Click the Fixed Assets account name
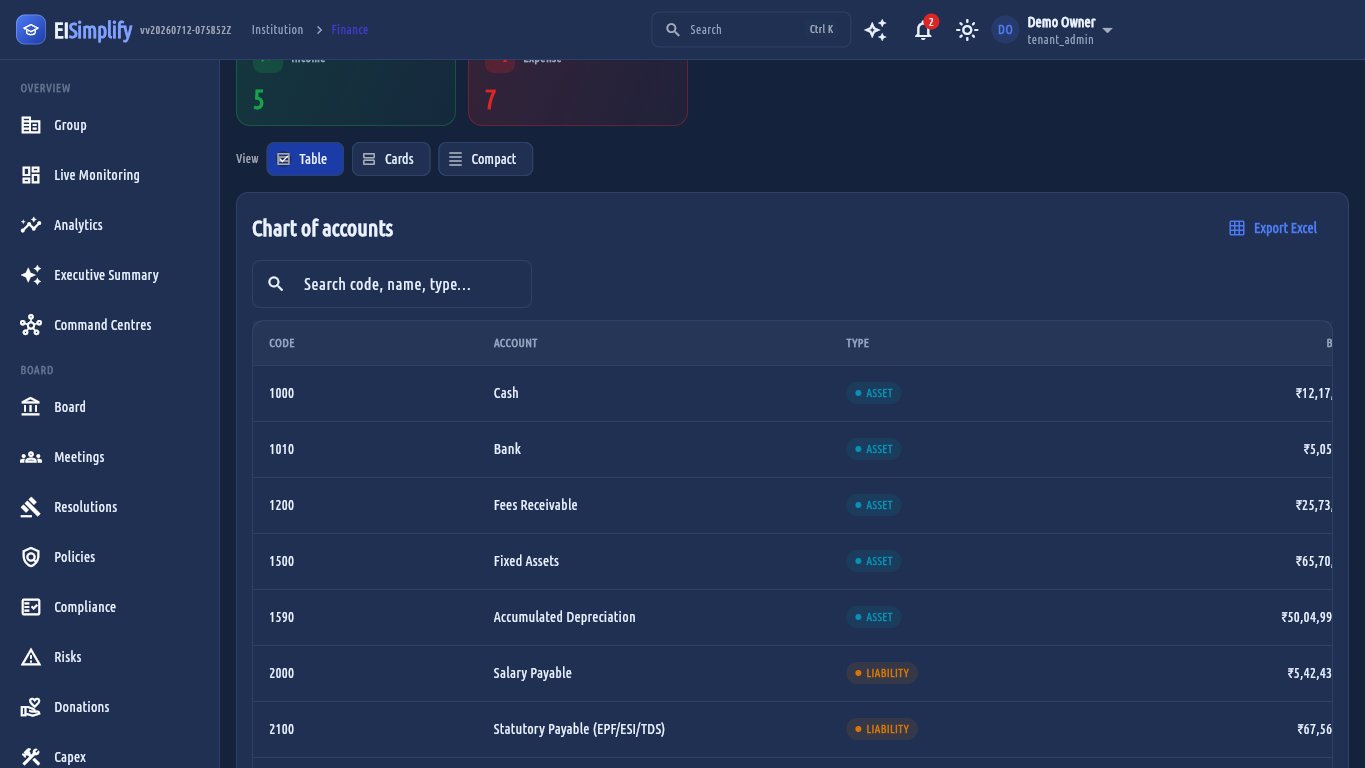This screenshot has height=768, width=1365. (526, 561)
